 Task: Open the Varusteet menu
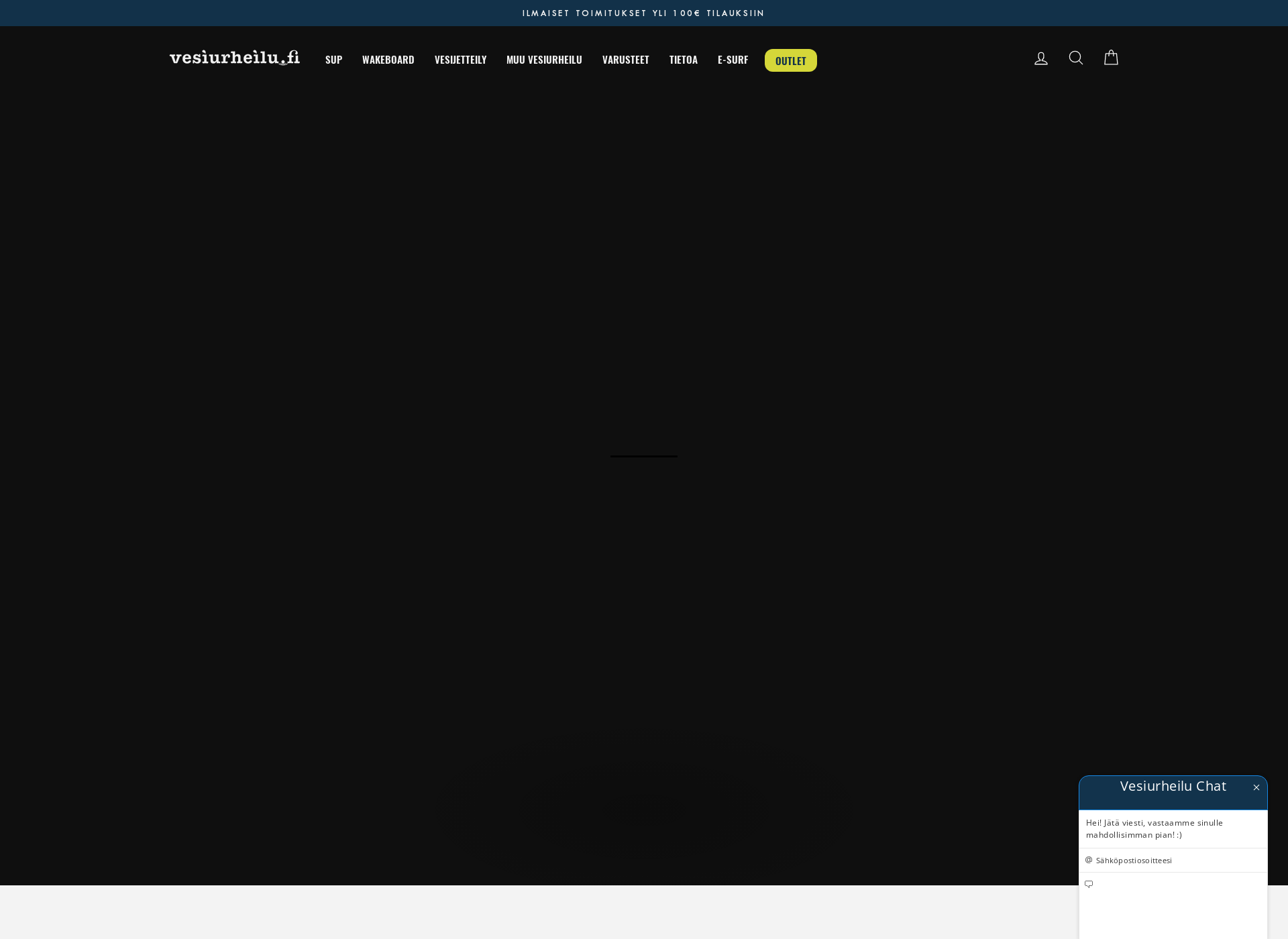(626, 60)
